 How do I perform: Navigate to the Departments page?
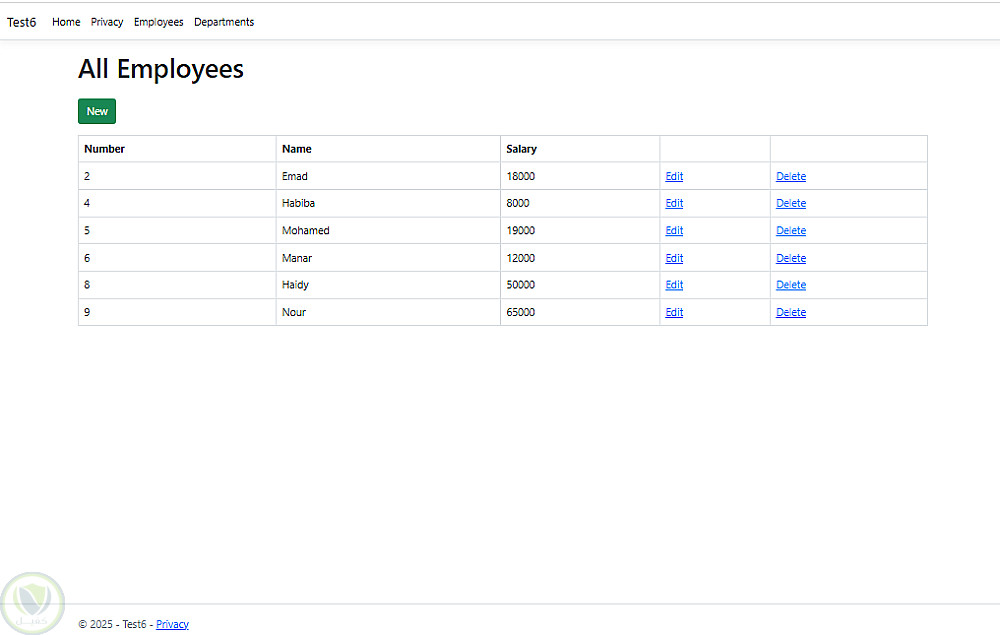[224, 22]
